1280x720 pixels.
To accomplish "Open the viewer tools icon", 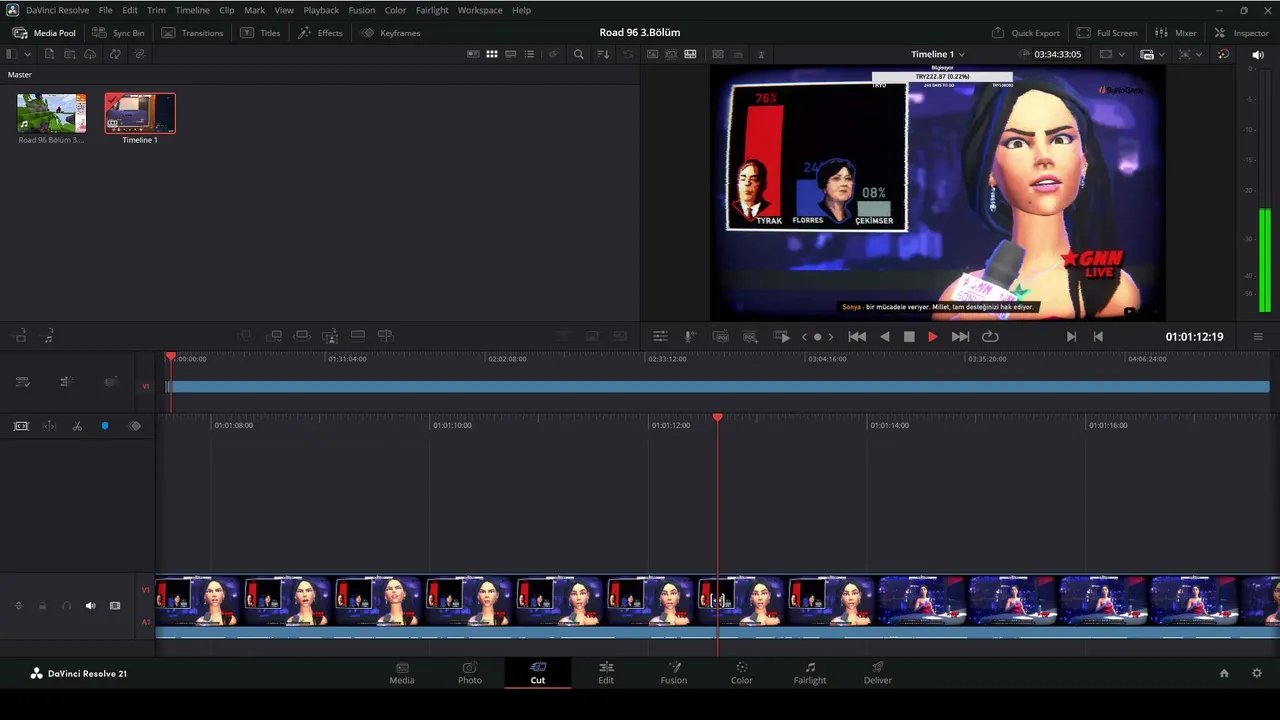I will pyautogui.click(x=660, y=337).
